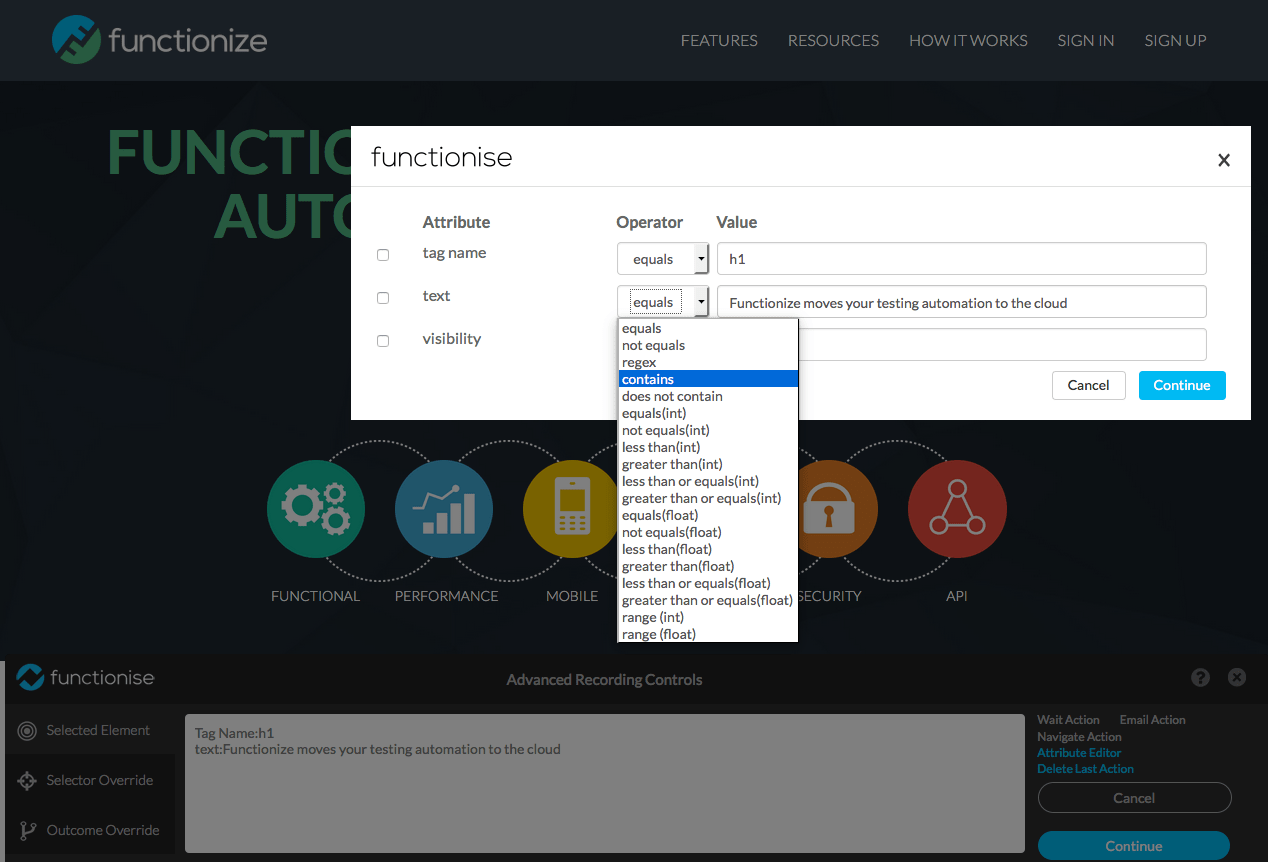This screenshot has height=862, width=1268.
Task: Click the API label
Action: tap(957, 596)
